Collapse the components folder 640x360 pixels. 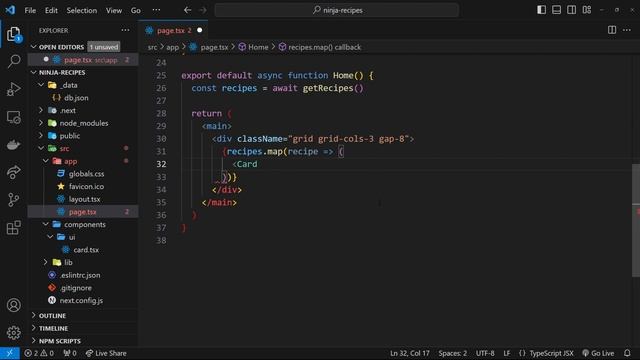click(x=45, y=224)
